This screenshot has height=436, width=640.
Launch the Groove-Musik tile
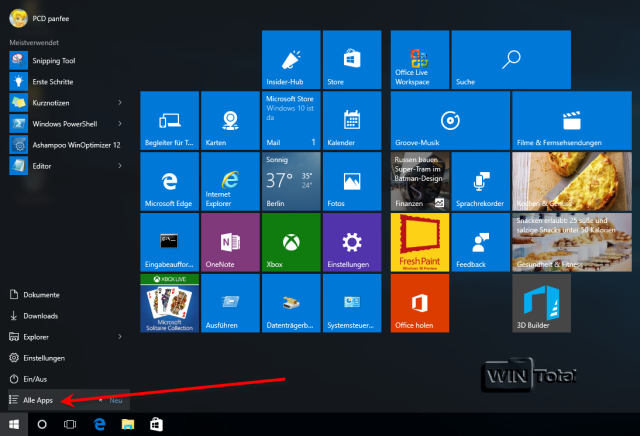pos(450,120)
